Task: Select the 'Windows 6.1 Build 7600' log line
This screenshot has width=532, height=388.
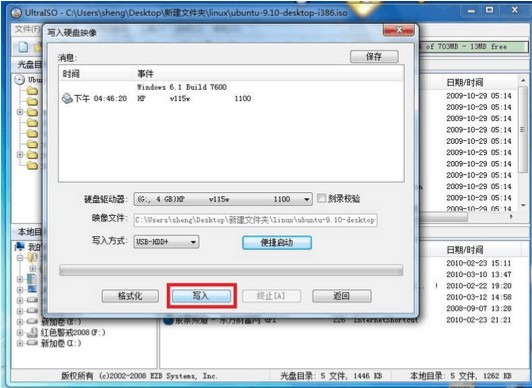Action: [x=182, y=87]
